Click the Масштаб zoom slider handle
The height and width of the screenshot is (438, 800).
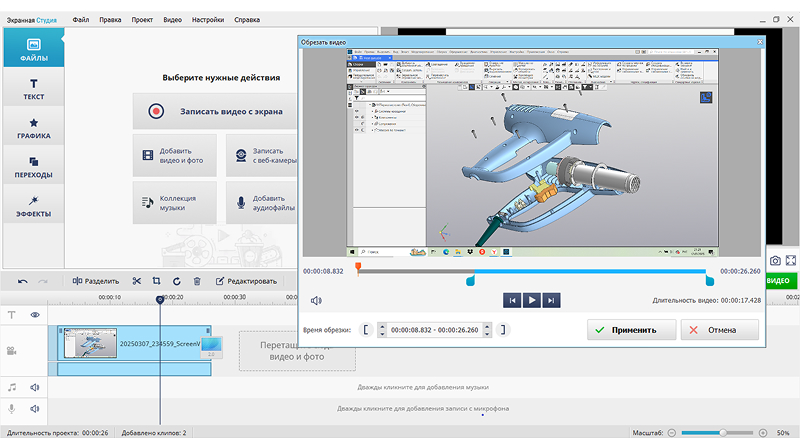click(x=722, y=432)
